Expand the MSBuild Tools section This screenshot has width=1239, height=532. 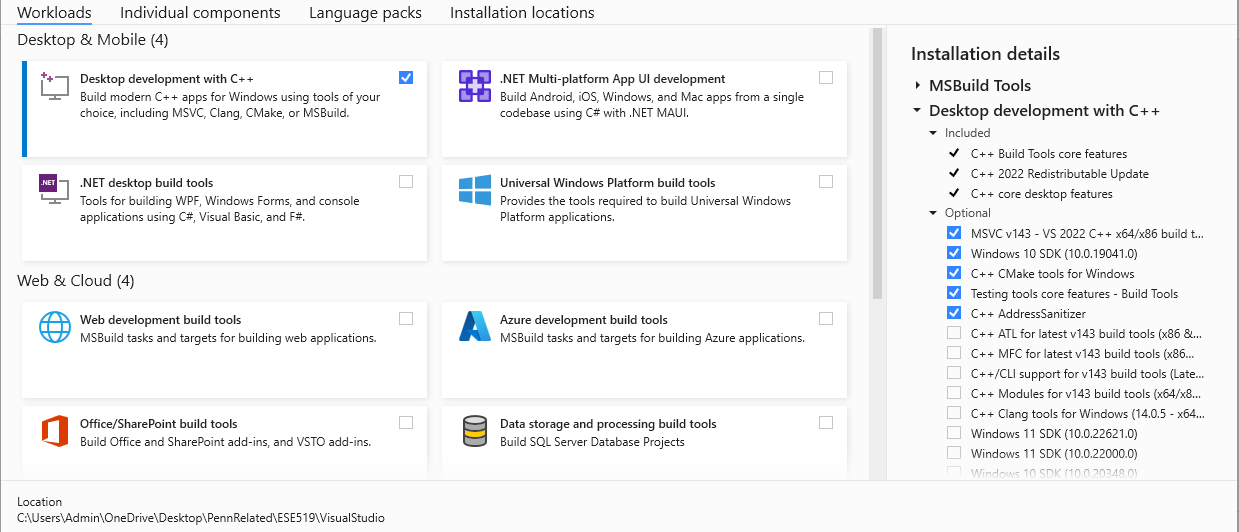point(917,86)
